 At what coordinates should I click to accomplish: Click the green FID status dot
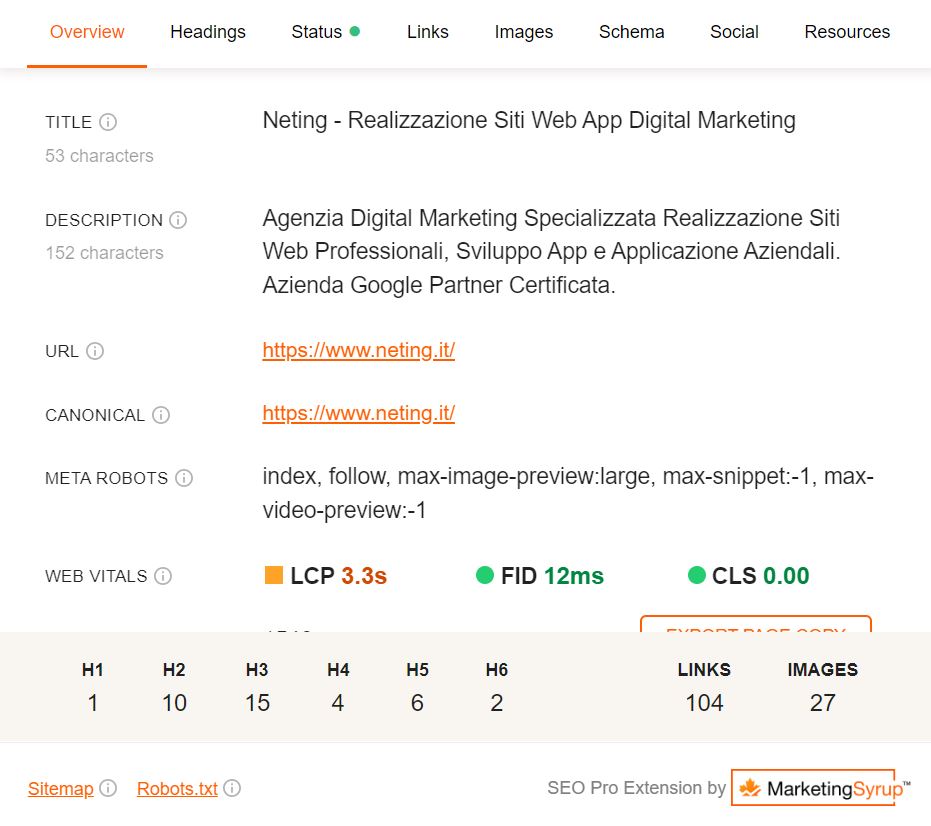(x=485, y=575)
